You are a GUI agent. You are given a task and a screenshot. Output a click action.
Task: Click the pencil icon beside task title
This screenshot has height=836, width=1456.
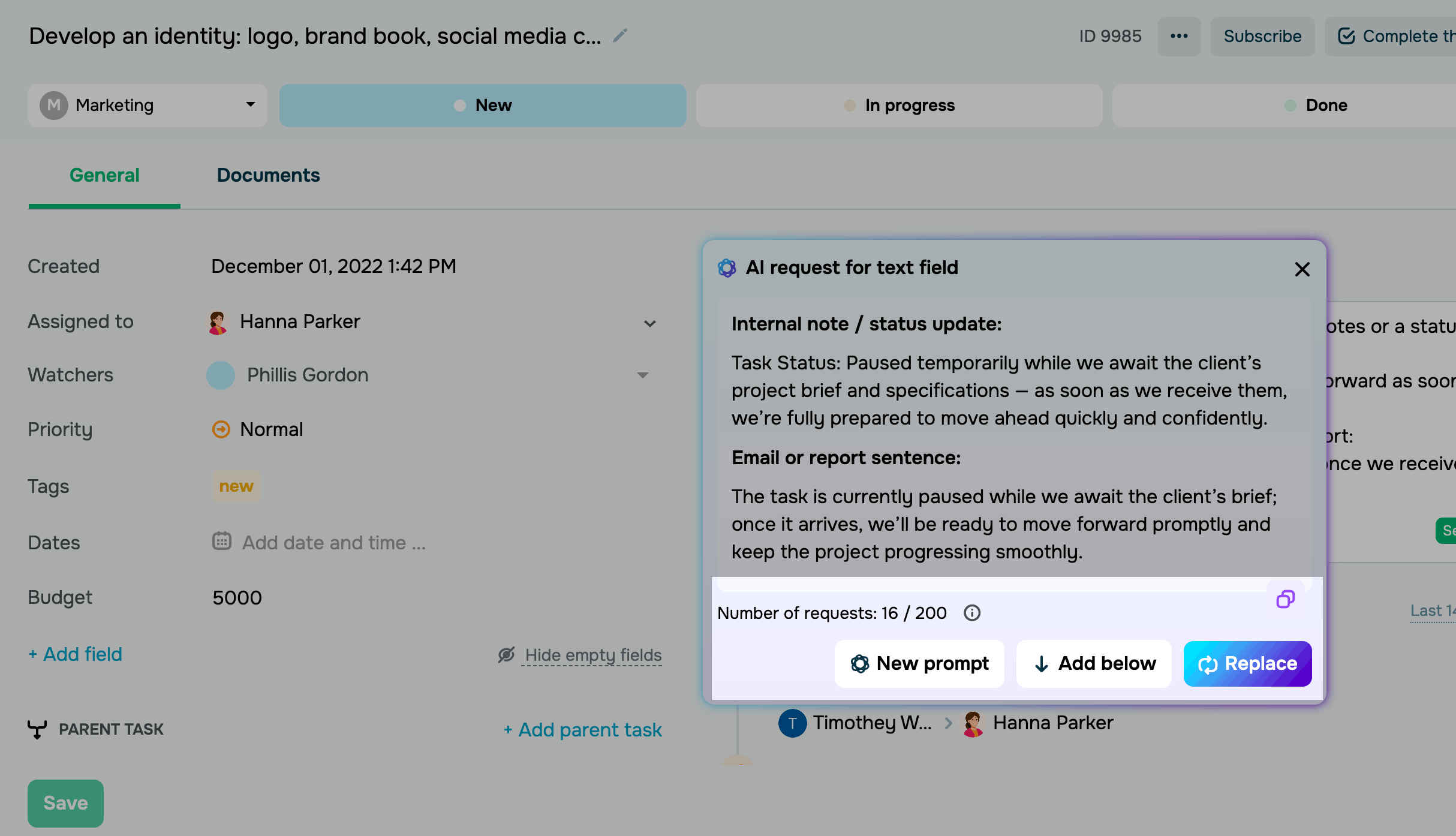620,36
